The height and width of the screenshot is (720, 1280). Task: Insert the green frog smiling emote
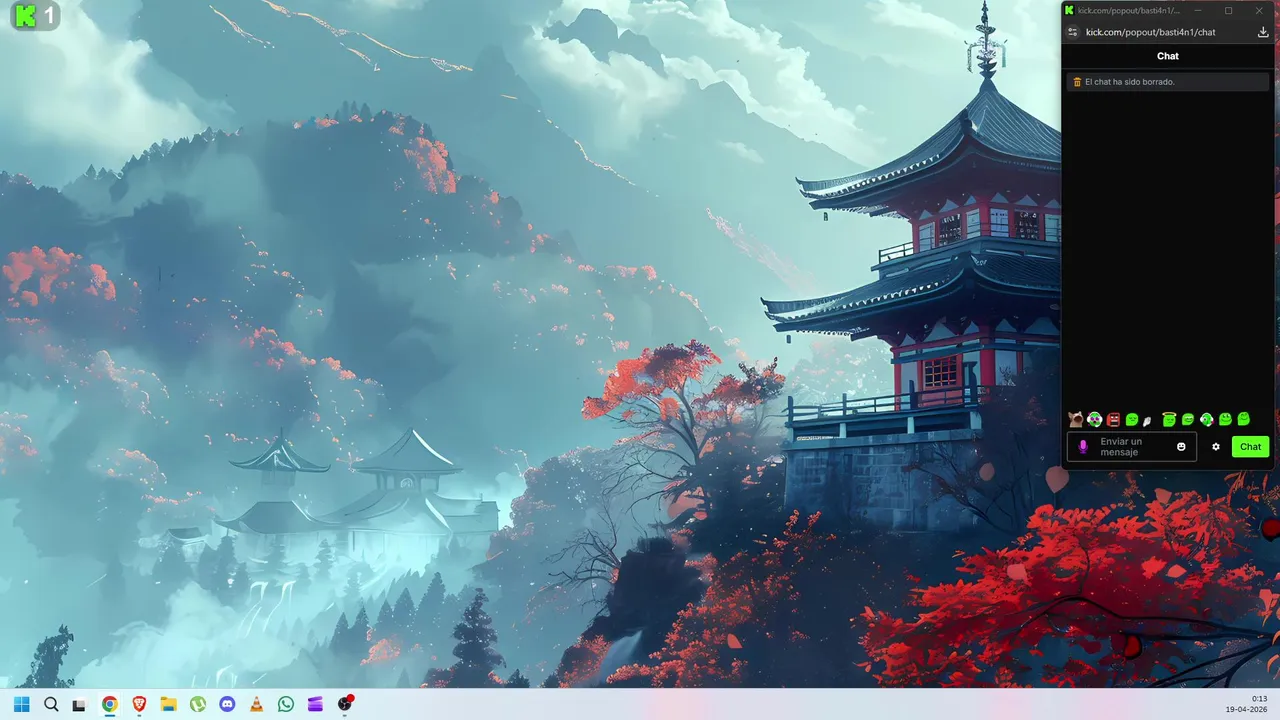pos(1225,419)
